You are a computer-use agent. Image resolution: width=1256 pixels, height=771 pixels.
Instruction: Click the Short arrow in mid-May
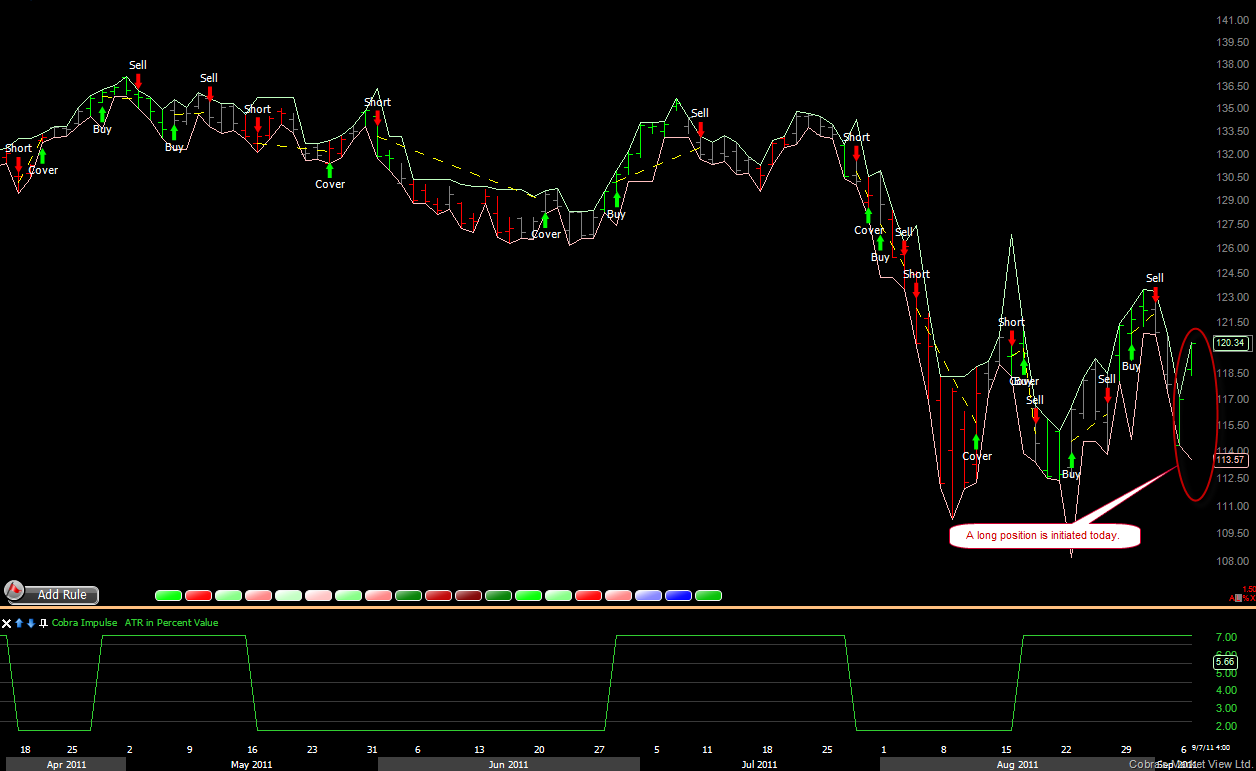[258, 124]
